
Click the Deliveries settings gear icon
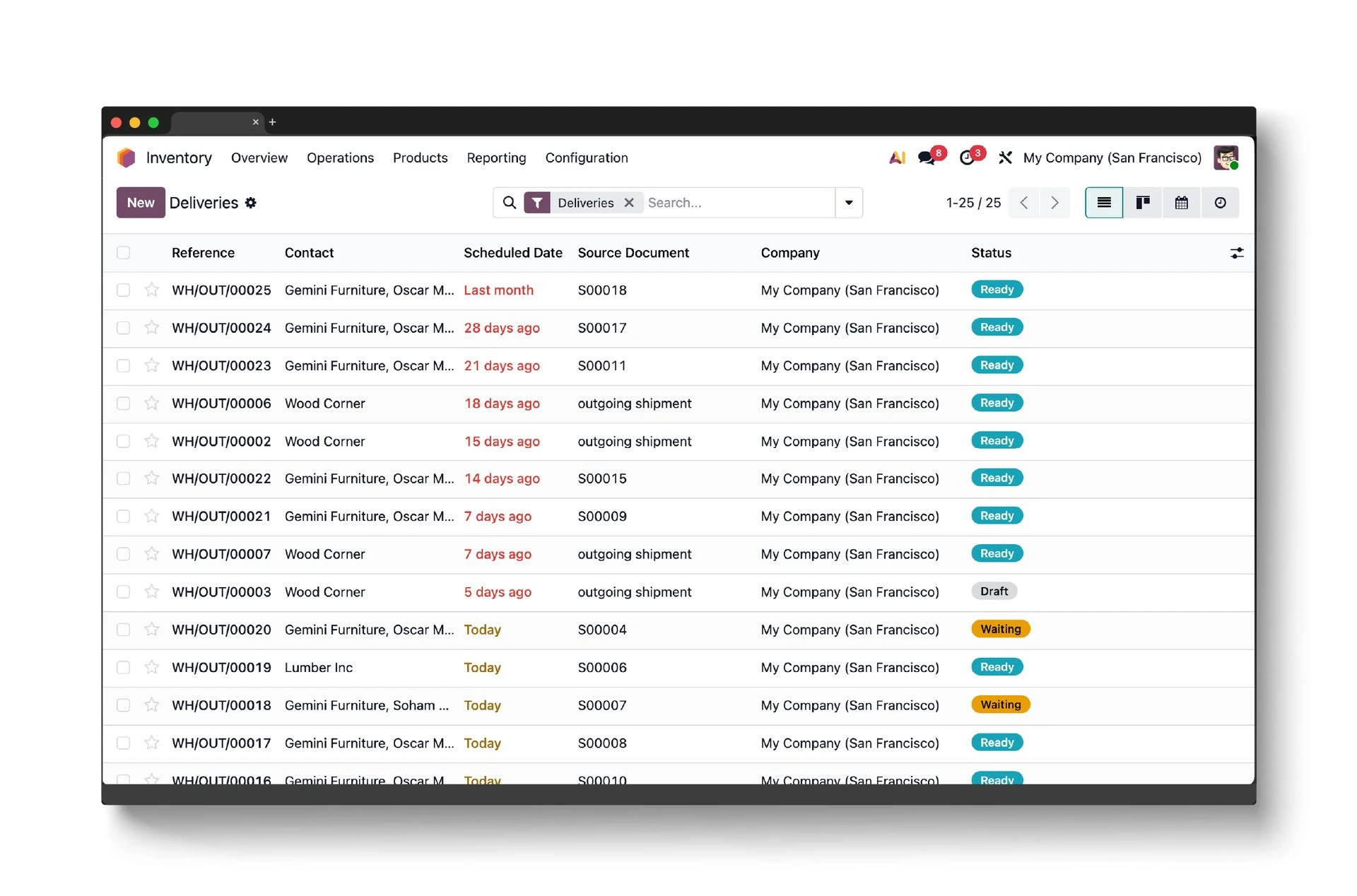(251, 203)
